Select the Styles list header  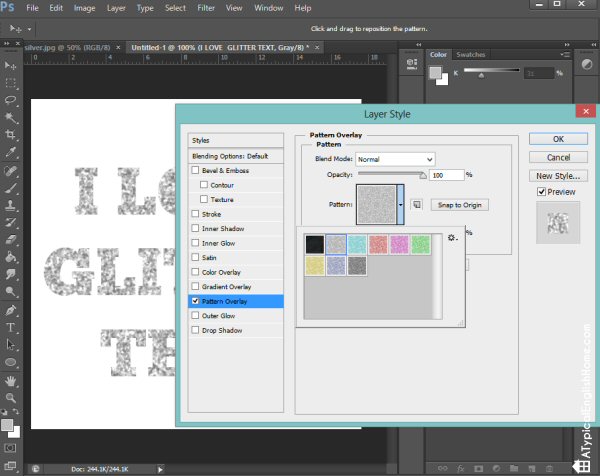click(236, 140)
